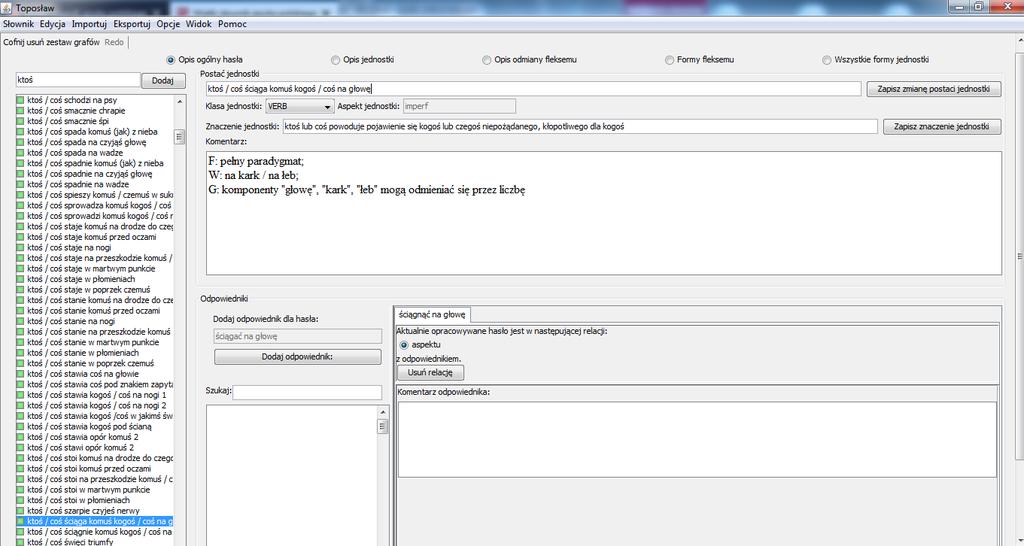Viewport: 1024px width, 546px height.
Task: Select the 'aspektu' relation radio button
Action: [404, 344]
